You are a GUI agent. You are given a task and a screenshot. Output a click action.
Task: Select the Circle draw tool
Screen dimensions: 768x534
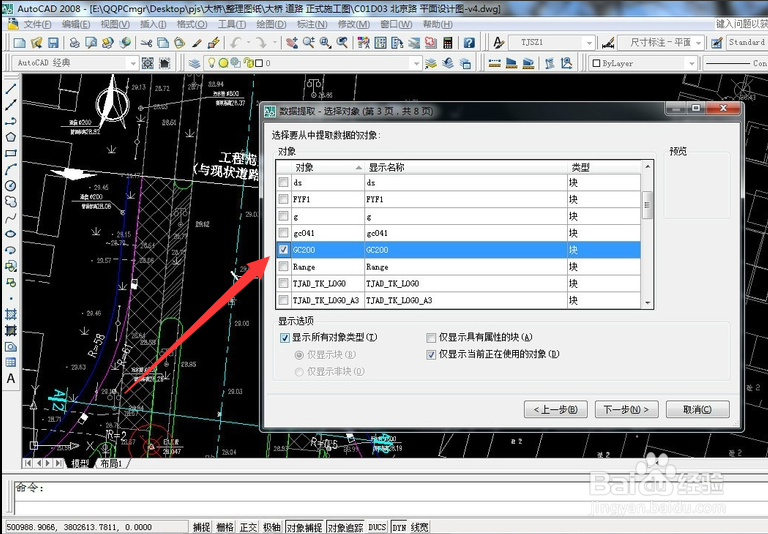(x=11, y=186)
